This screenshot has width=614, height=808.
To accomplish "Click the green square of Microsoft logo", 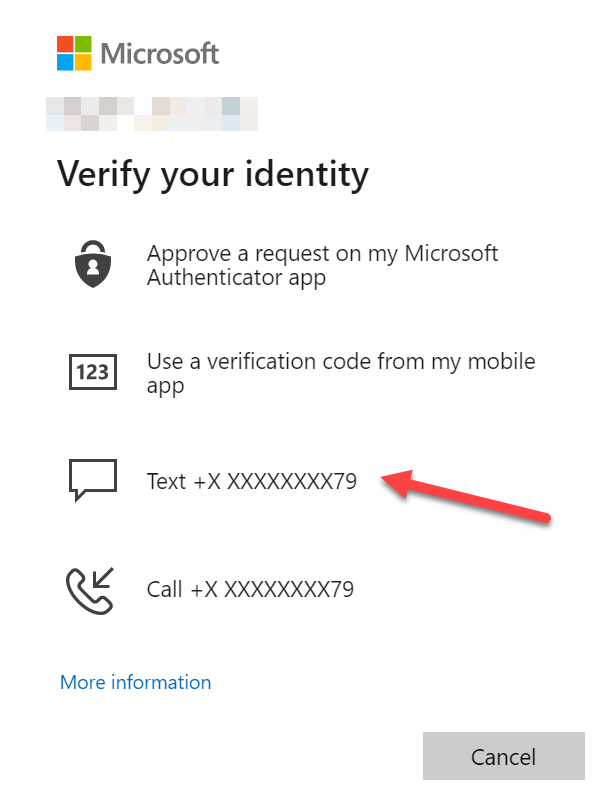I will click(83, 44).
